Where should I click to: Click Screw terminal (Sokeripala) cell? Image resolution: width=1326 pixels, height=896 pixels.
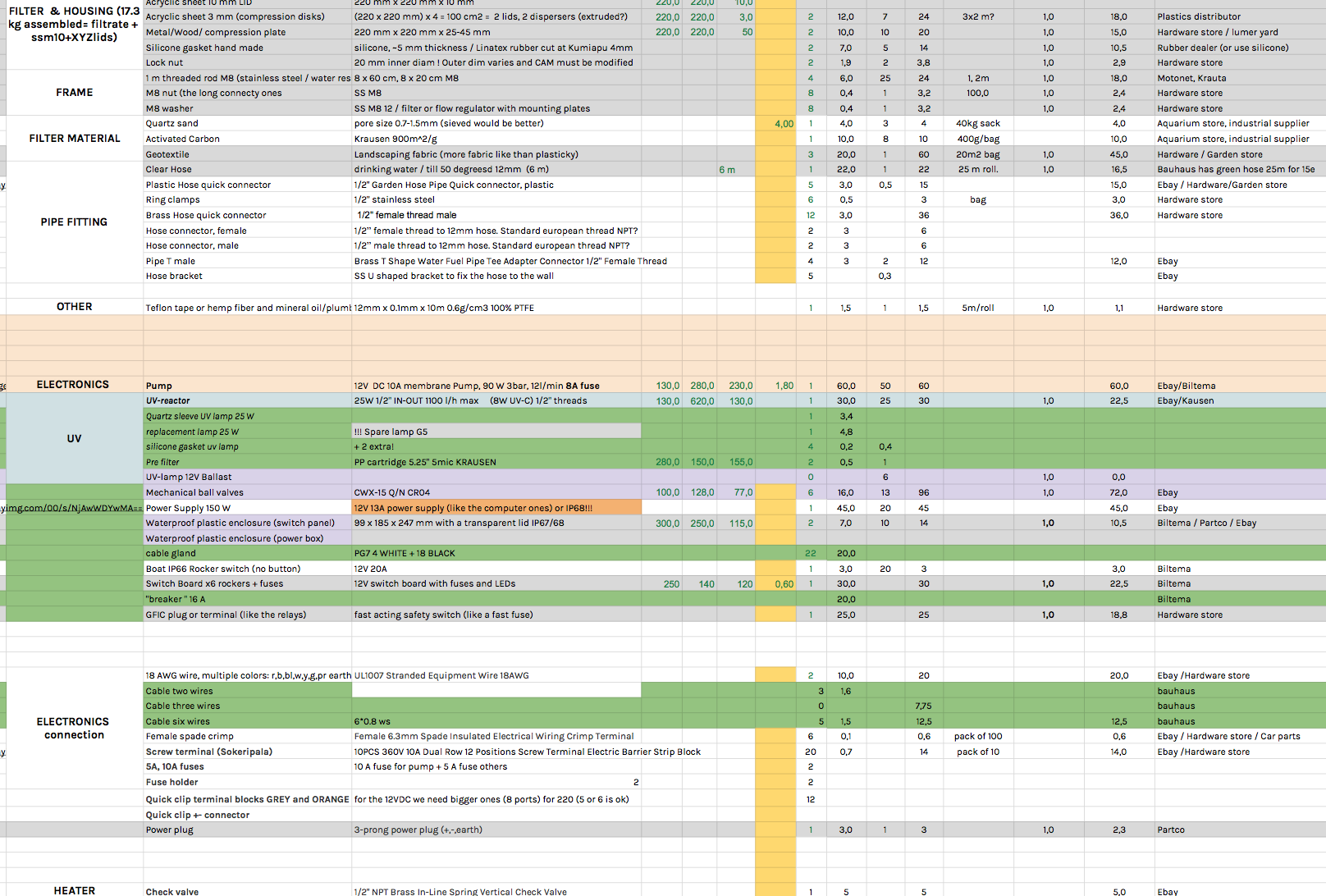pyautogui.click(x=248, y=752)
